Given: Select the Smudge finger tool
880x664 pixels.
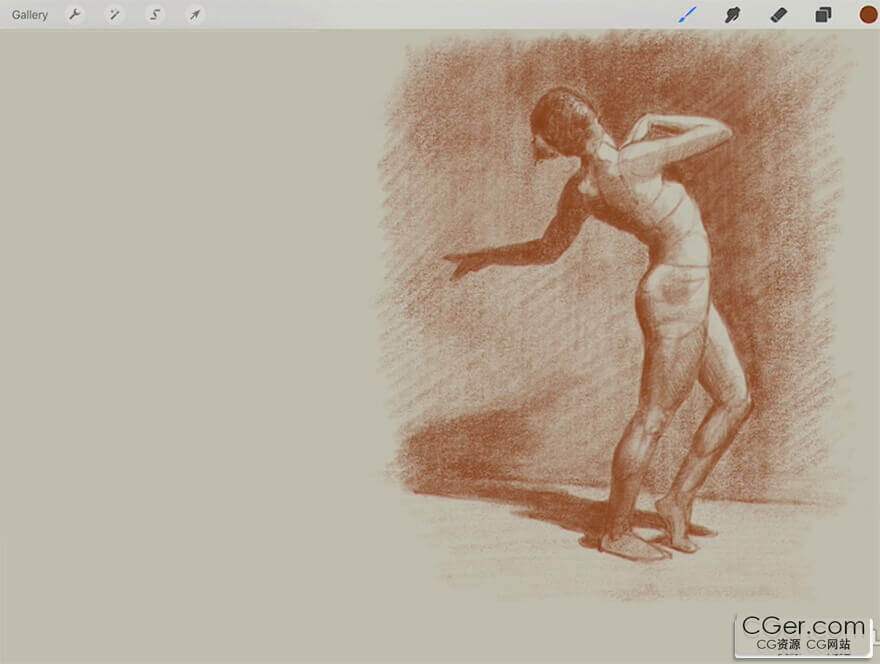Looking at the screenshot, I should [732, 15].
